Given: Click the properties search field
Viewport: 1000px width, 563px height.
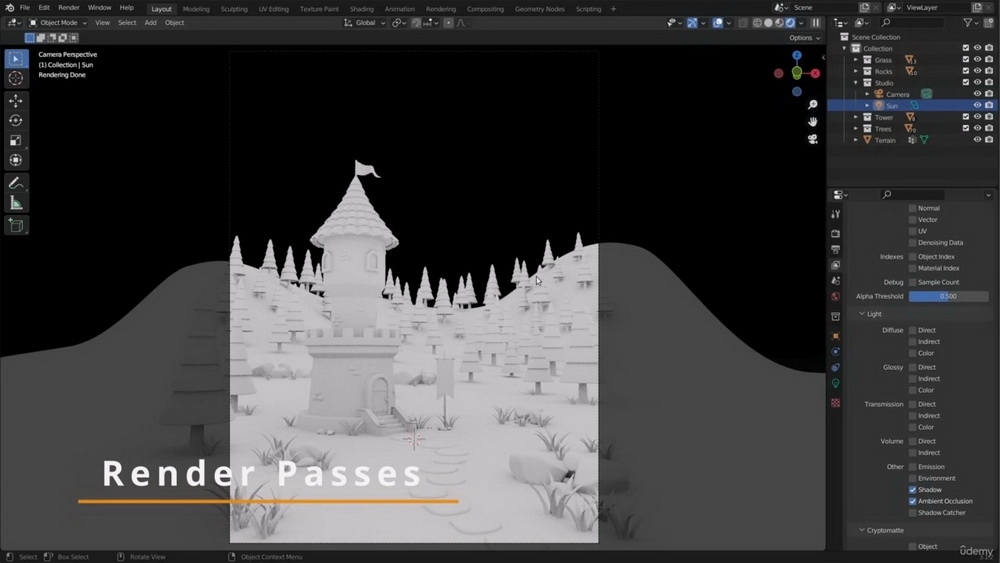Looking at the screenshot, I should point(912,194).
